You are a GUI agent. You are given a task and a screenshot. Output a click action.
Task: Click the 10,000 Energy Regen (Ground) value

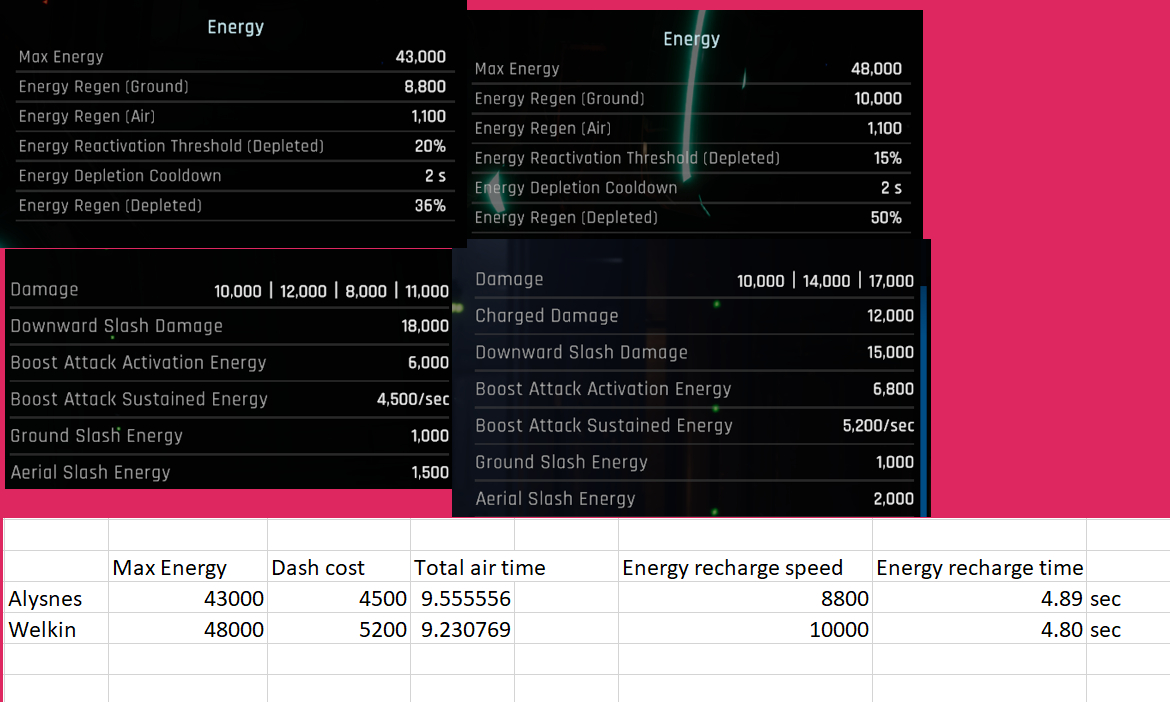878,98
